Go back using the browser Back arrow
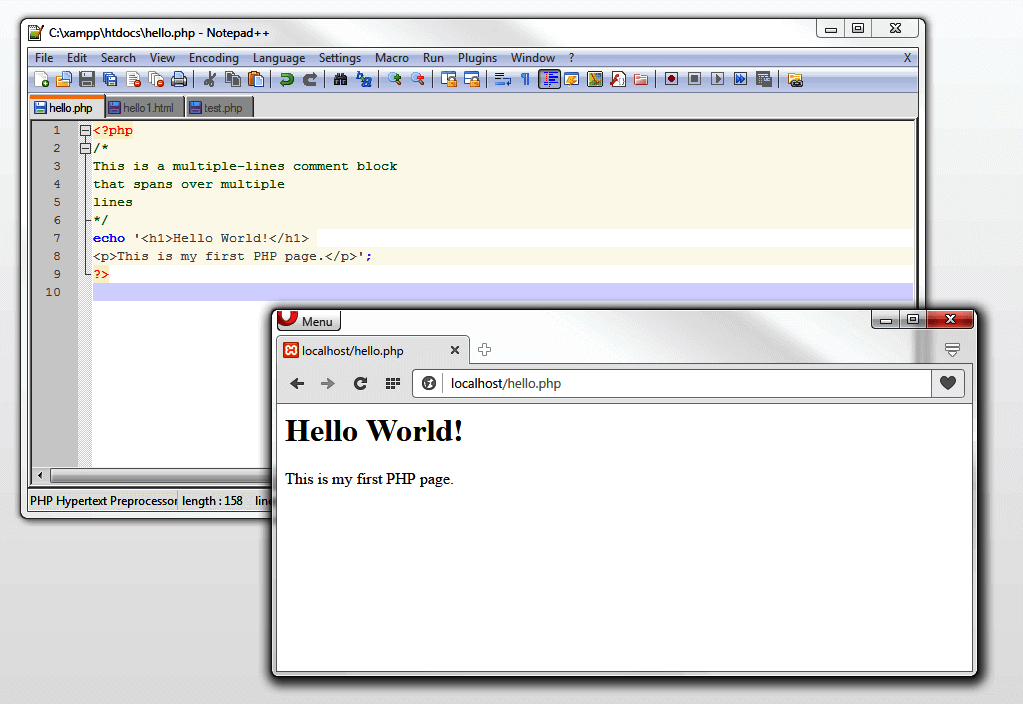1023x704 pixels. click(x=297, y=383)
